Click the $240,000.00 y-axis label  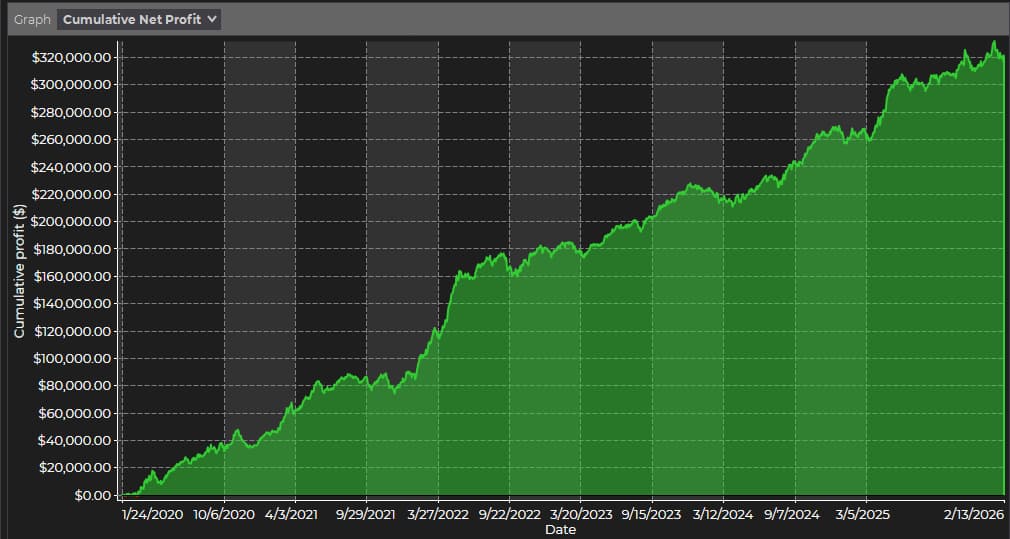point(71,167)
